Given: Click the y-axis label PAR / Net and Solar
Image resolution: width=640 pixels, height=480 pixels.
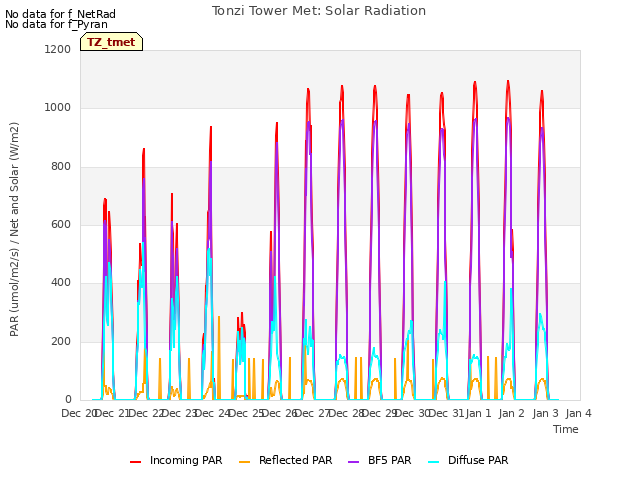Looking at the screenshot, I should pos(14,229).
